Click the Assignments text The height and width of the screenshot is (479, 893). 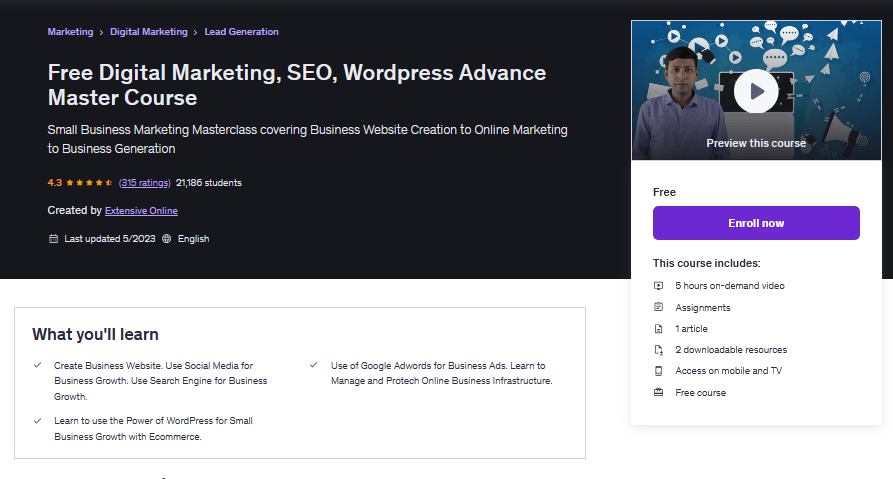[702, 308]
